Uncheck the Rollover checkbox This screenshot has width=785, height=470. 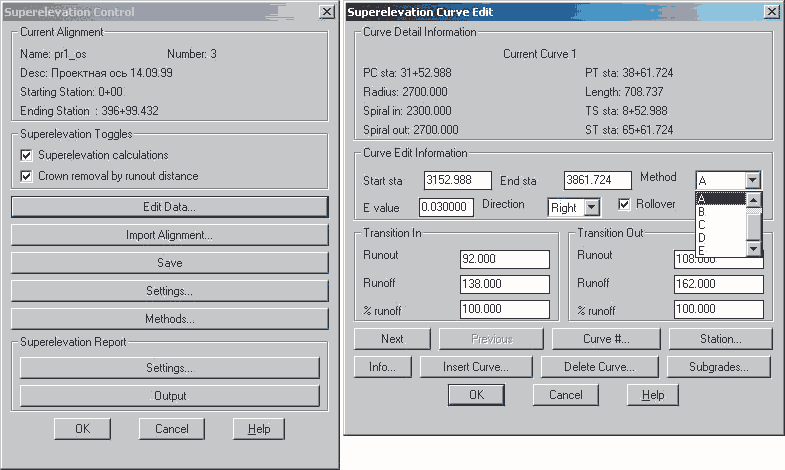(x=625, y=204)
